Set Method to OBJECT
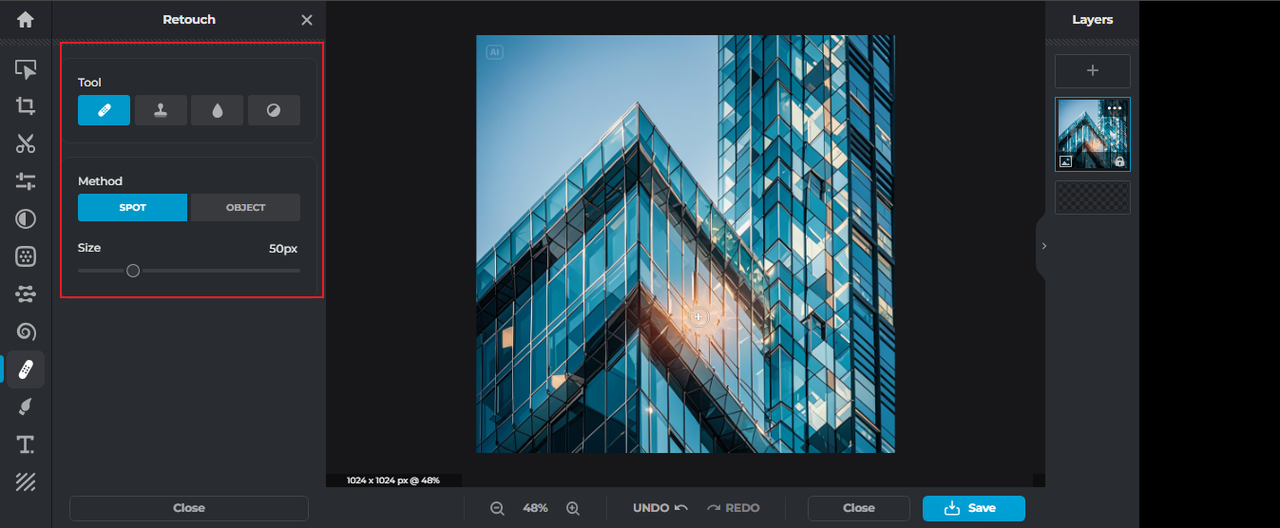The image size is (1280, 528). 245,207
